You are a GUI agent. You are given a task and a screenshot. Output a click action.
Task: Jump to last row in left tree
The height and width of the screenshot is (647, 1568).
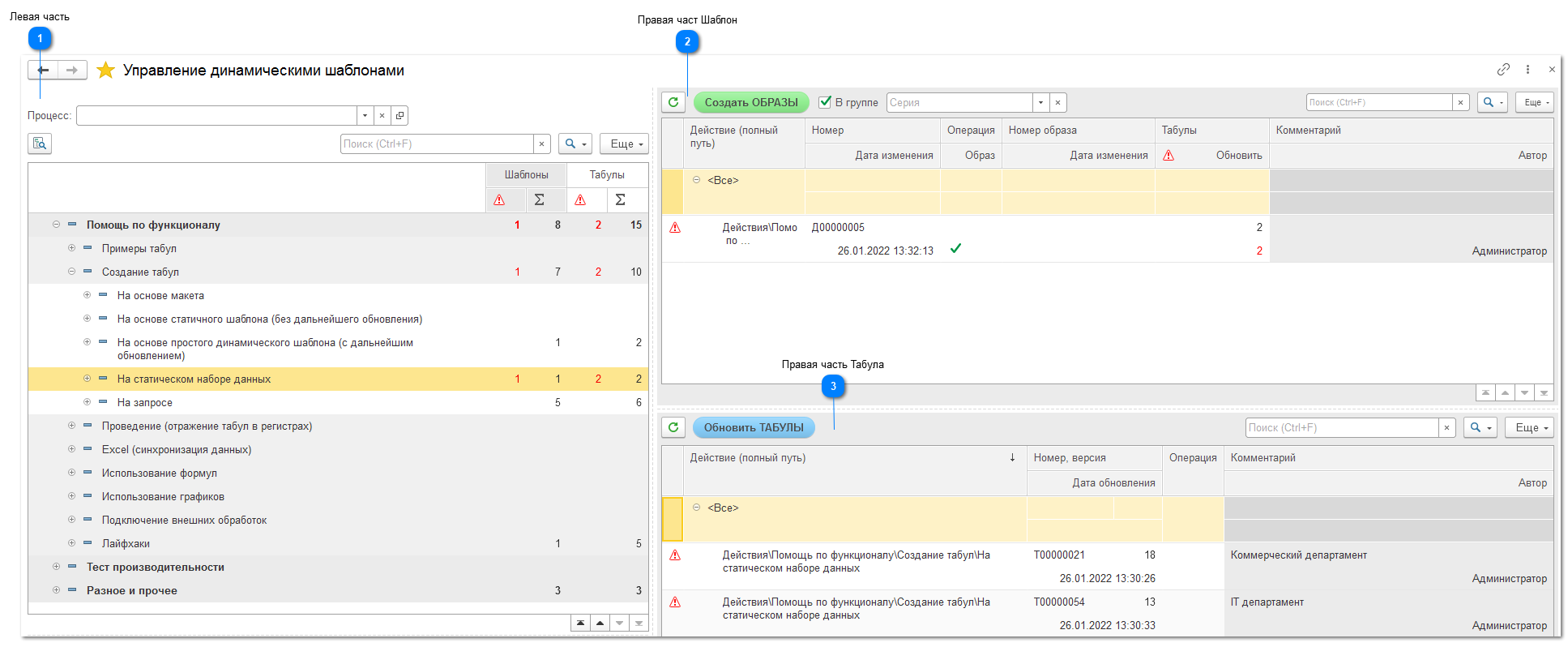(x=639, y=623)
